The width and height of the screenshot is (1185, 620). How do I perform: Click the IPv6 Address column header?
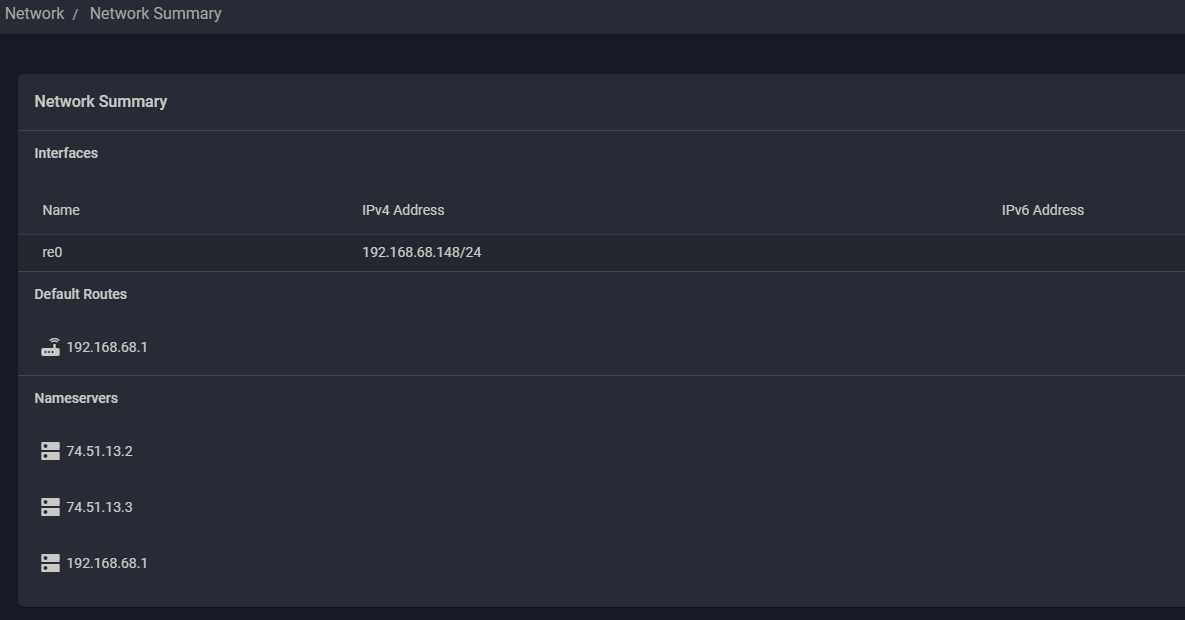click(1042, 210)
